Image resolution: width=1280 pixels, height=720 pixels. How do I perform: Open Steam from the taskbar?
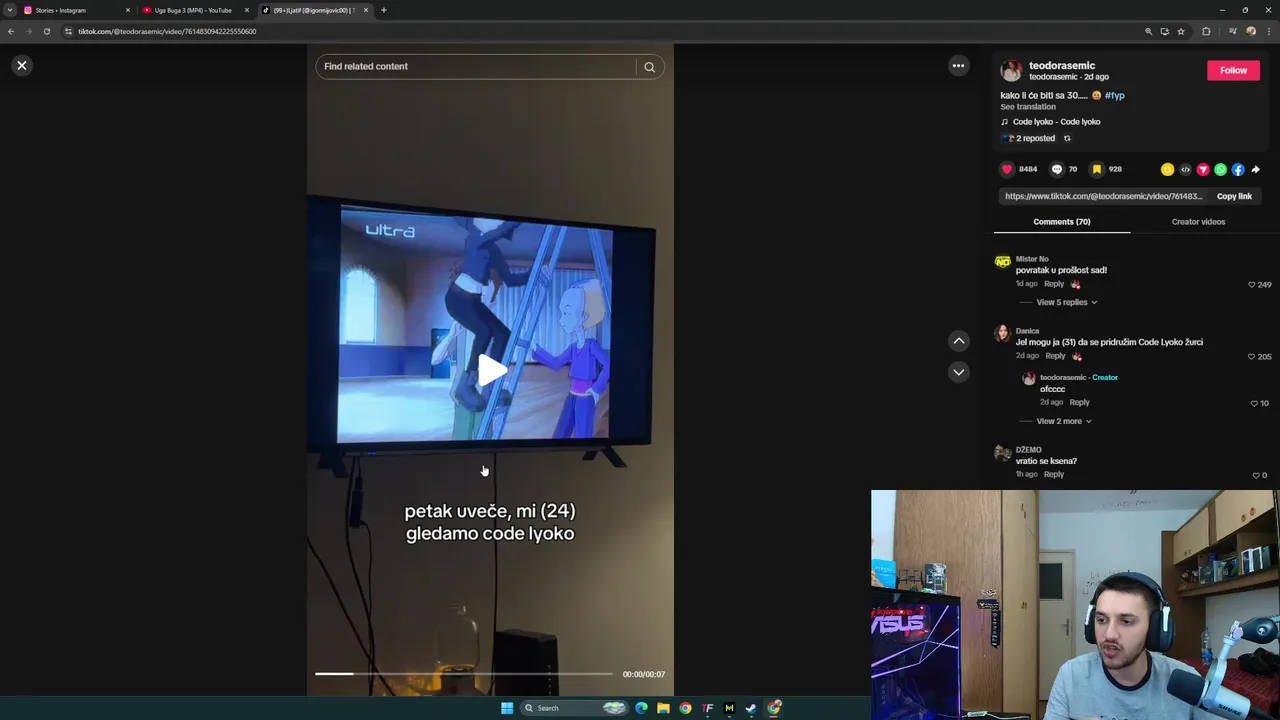coord(751,708)
